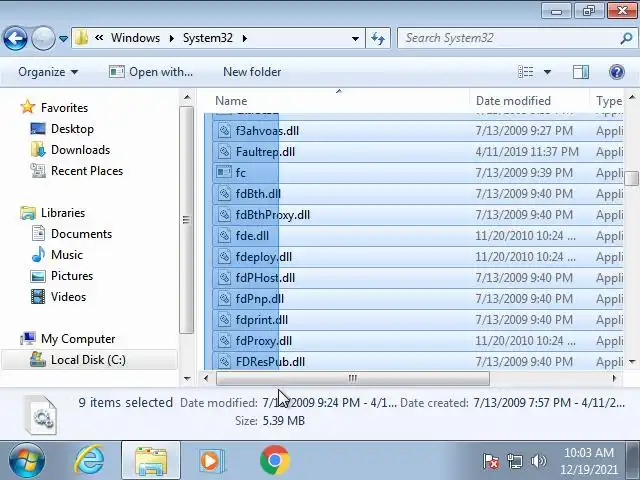Click the navigation pane scrollbar up arrow
The height and width of the screenshot is (480, 640).
click(x=187, y=98)
